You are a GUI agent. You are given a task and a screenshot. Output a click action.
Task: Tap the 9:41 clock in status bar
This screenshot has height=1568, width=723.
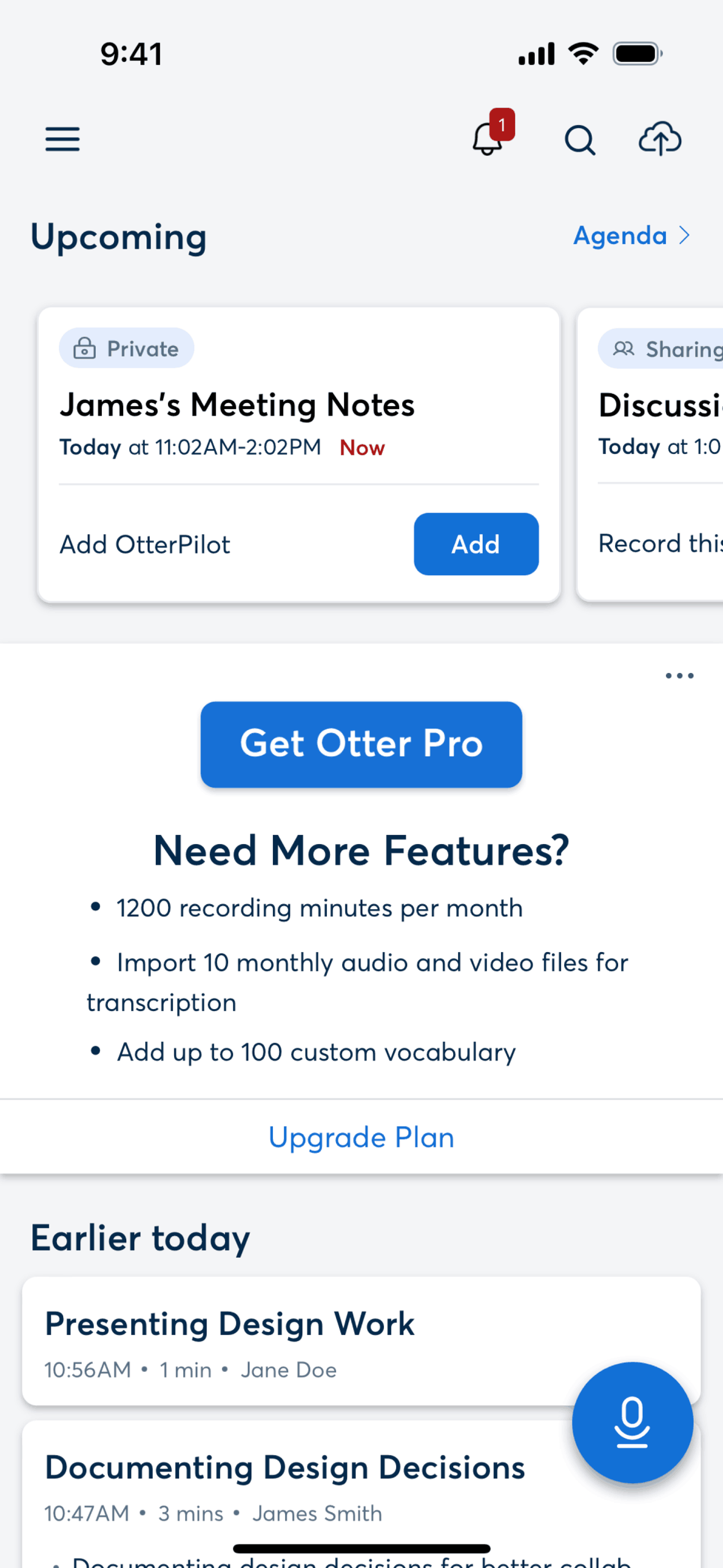(131, 54)
